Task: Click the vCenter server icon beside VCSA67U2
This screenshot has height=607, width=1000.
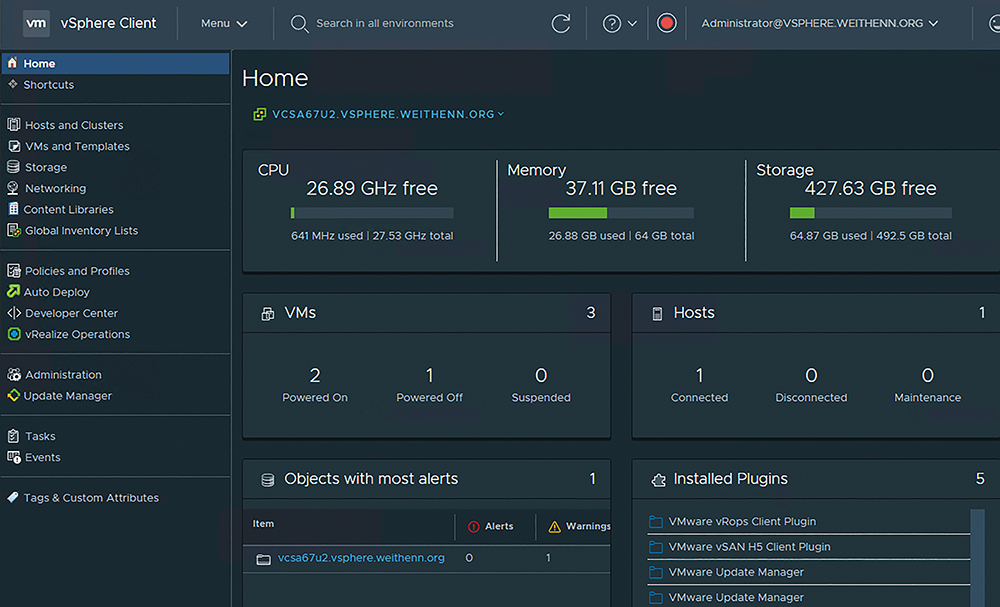Action: click(x=260, y=114)
